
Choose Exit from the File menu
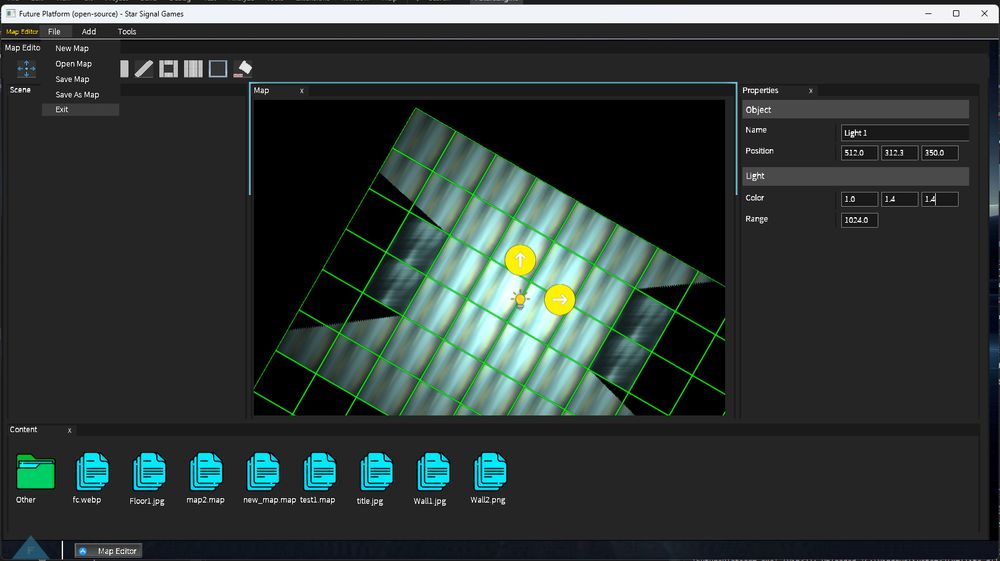(62, 110)
